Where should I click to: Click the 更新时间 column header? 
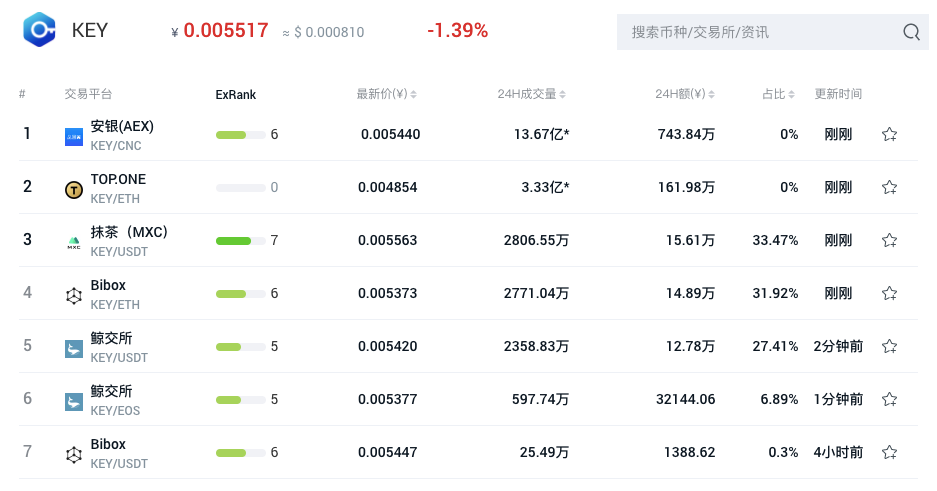tap(838, 94)
